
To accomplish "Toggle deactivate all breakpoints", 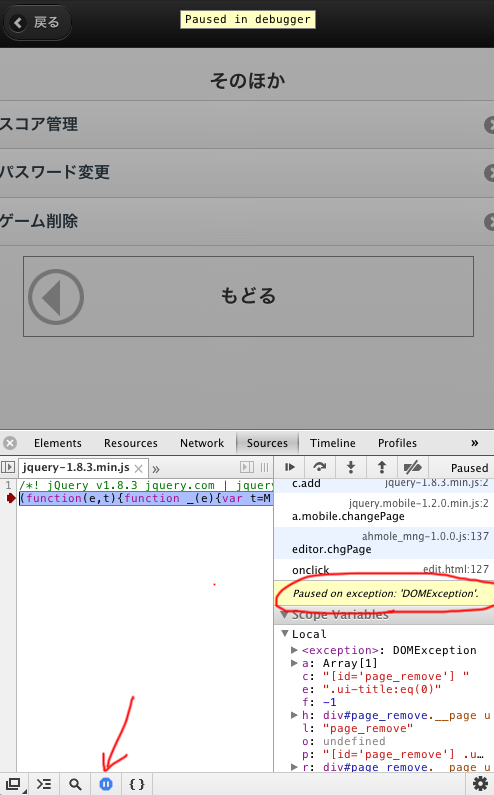I will [412, 467].
